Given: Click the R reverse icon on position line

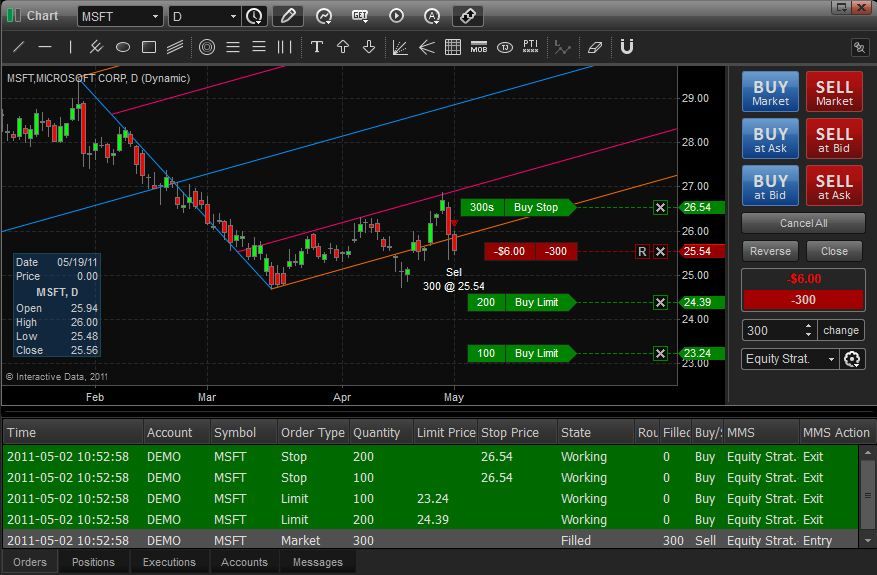Looking at the screenshot, I should click(x=642, y=252).
